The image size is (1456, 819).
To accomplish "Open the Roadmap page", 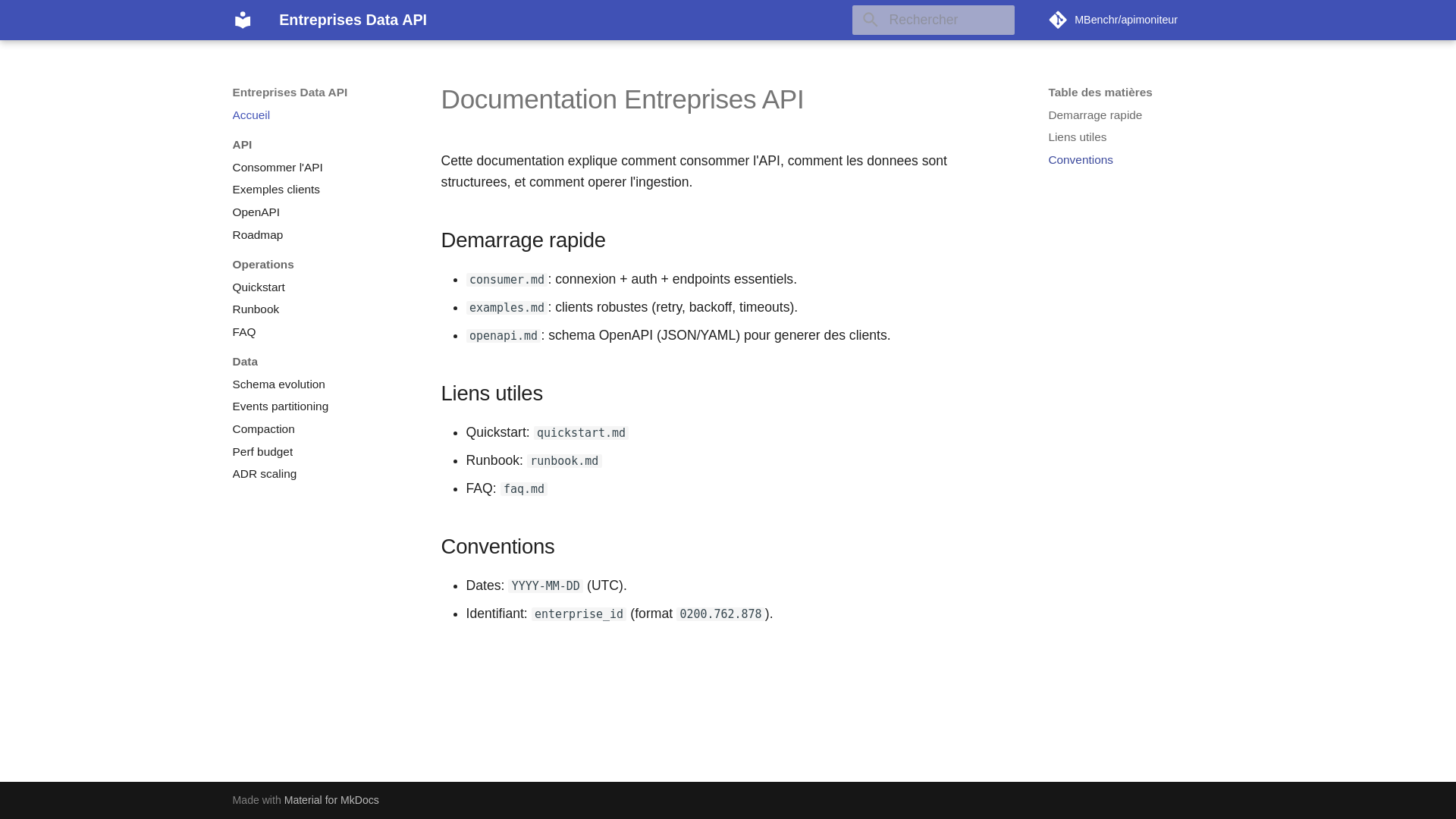I will [258, 235].
